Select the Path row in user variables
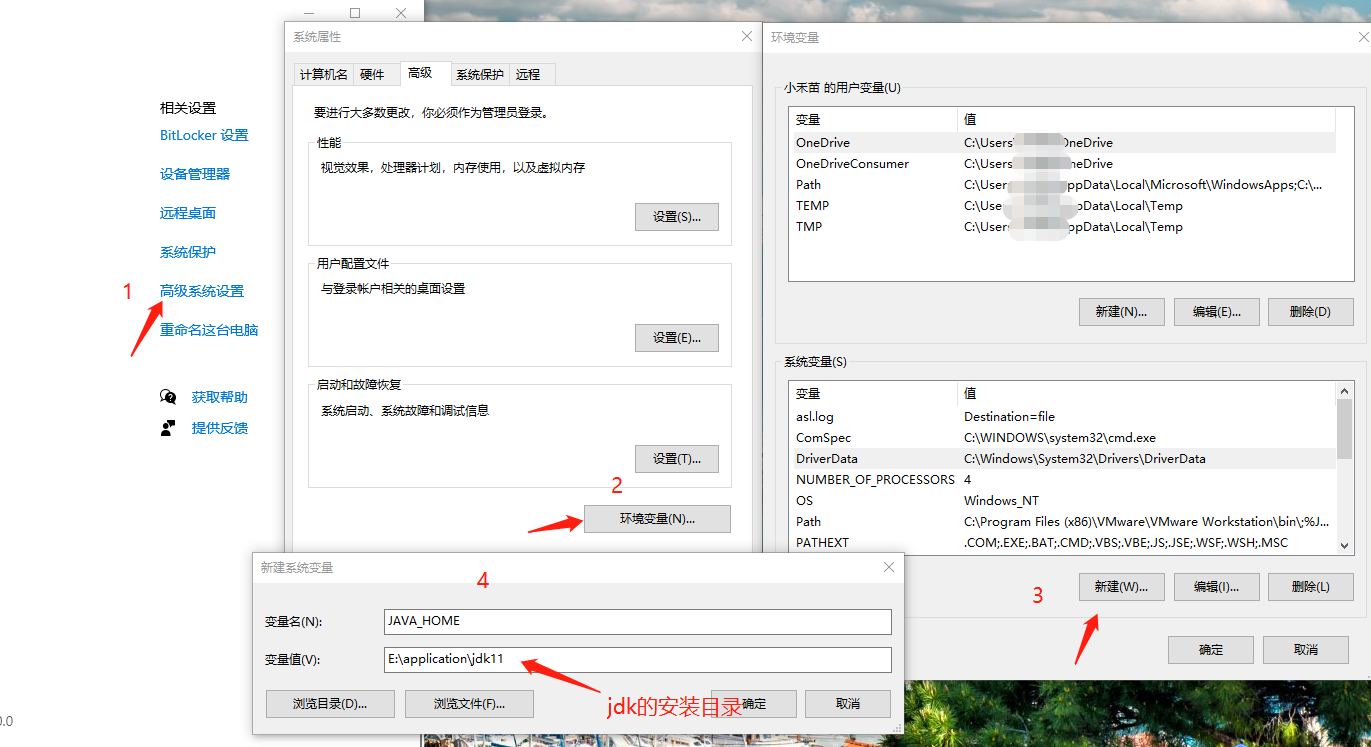This screenshot has width=1371, height=747. click(1064, 185)
